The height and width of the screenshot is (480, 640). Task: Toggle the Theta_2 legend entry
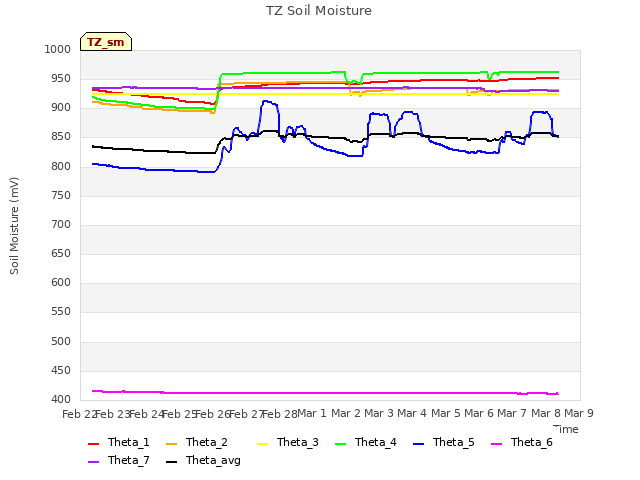(197, 442)
